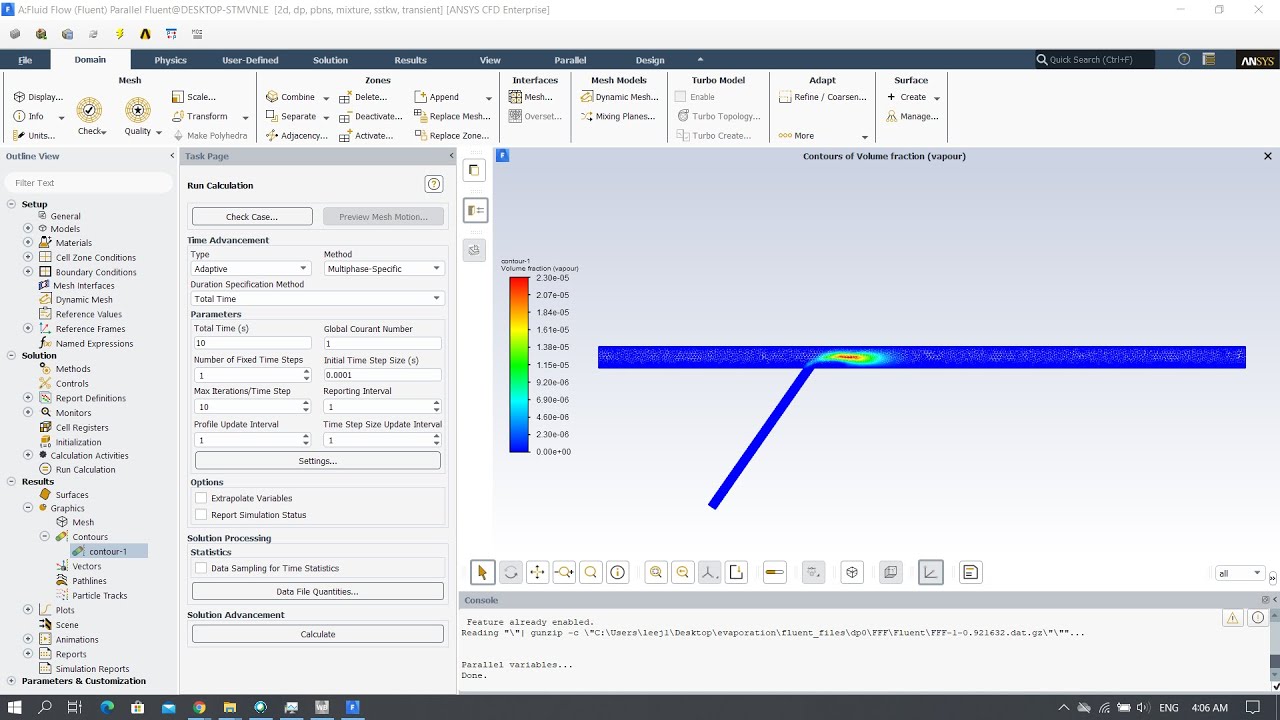Switch to the User-Defined tab

(x=250, y=60)
